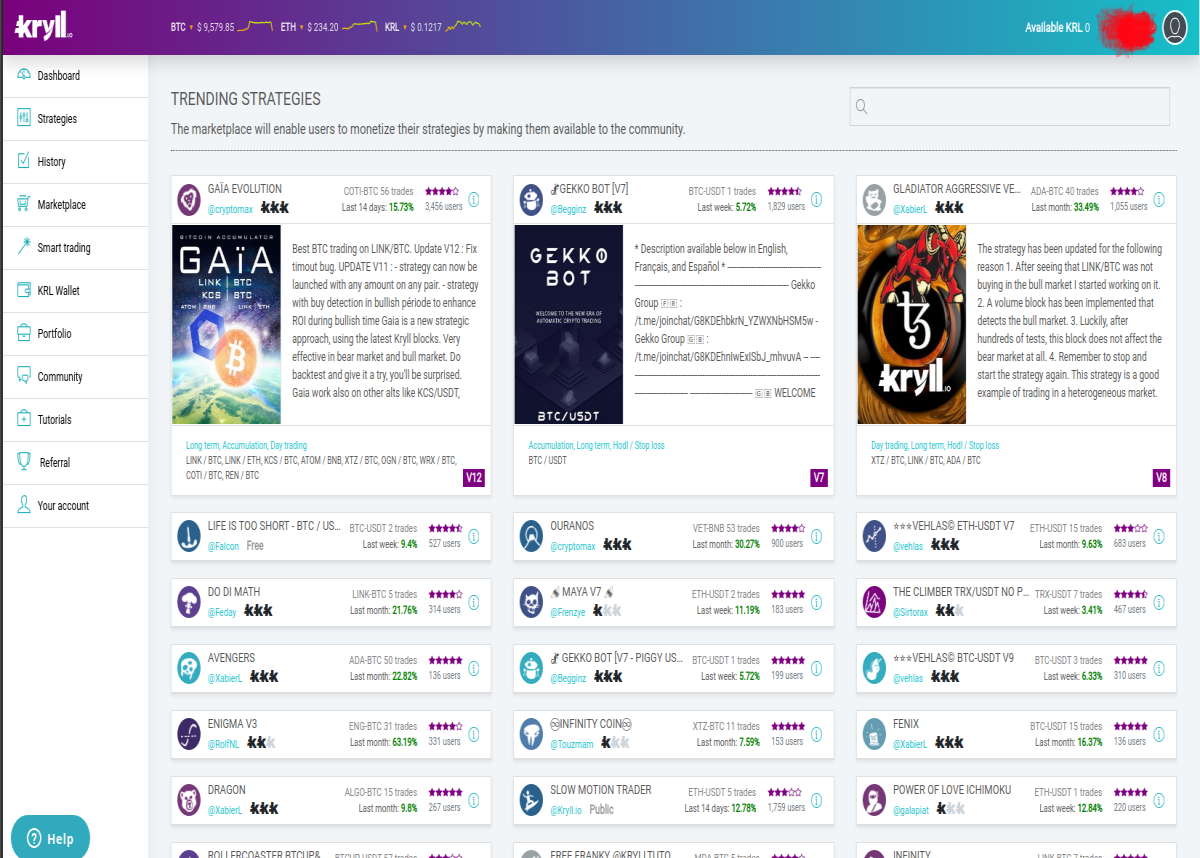Click the Gladiator kryll.io thumbnail image

point(912,325)
